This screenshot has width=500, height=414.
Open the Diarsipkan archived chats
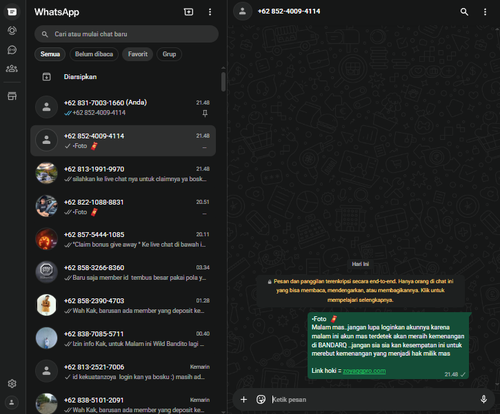click(123, 77)
